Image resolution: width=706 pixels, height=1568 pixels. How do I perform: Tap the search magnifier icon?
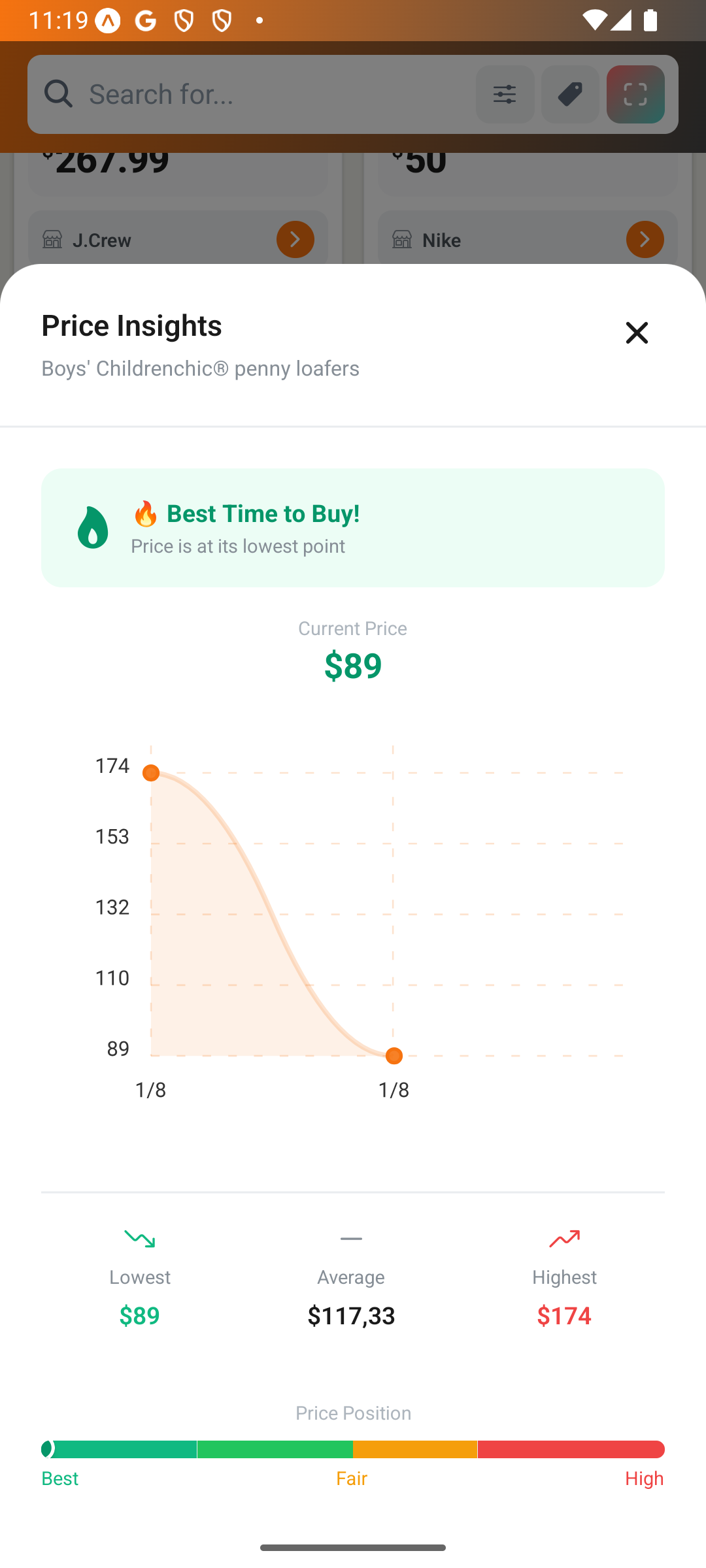pos(59,94)
